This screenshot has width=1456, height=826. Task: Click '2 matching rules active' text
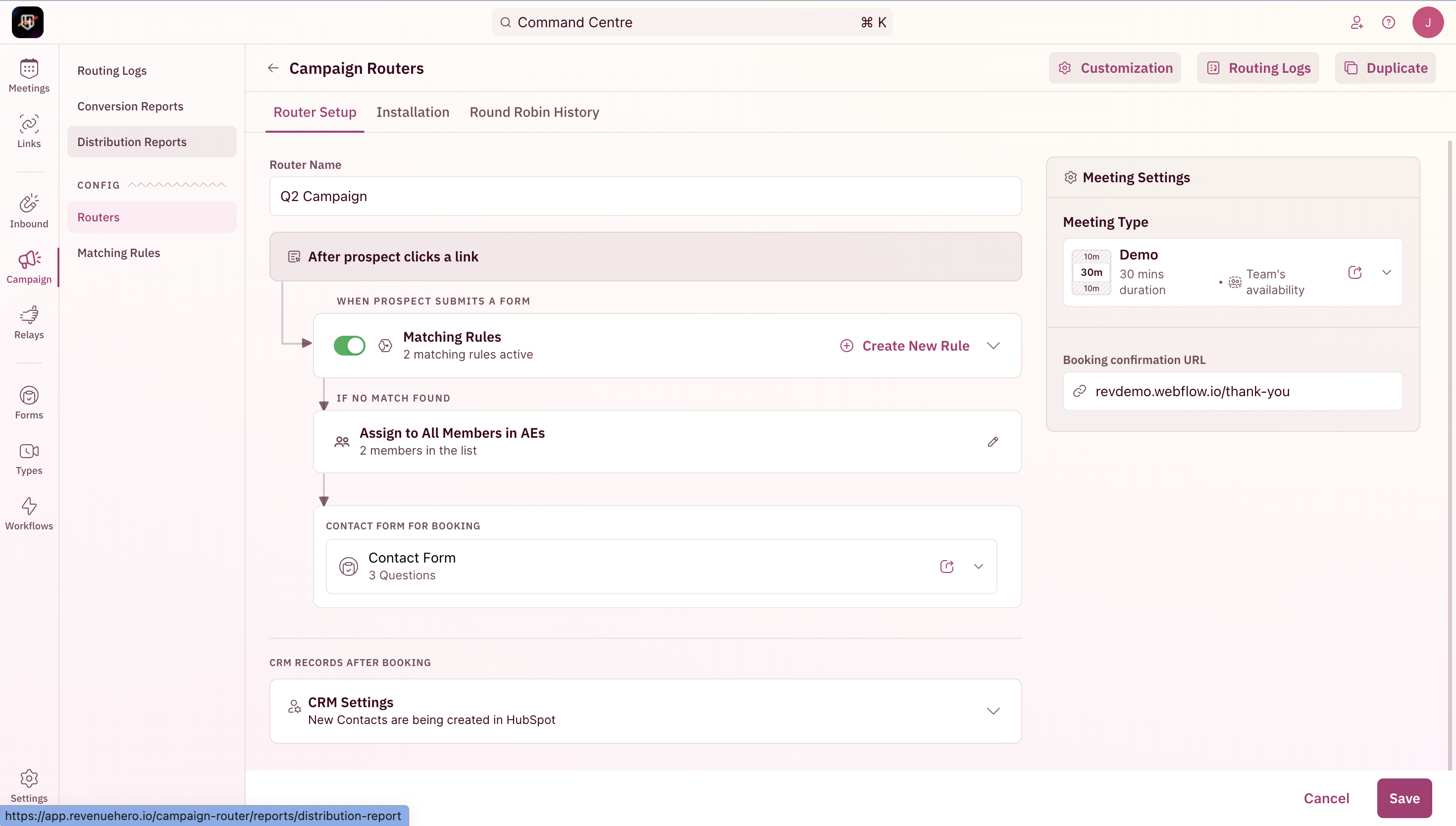[468, 355]
